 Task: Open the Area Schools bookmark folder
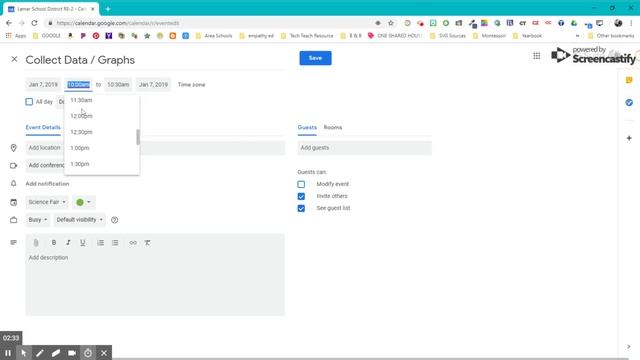click(214, 36)
